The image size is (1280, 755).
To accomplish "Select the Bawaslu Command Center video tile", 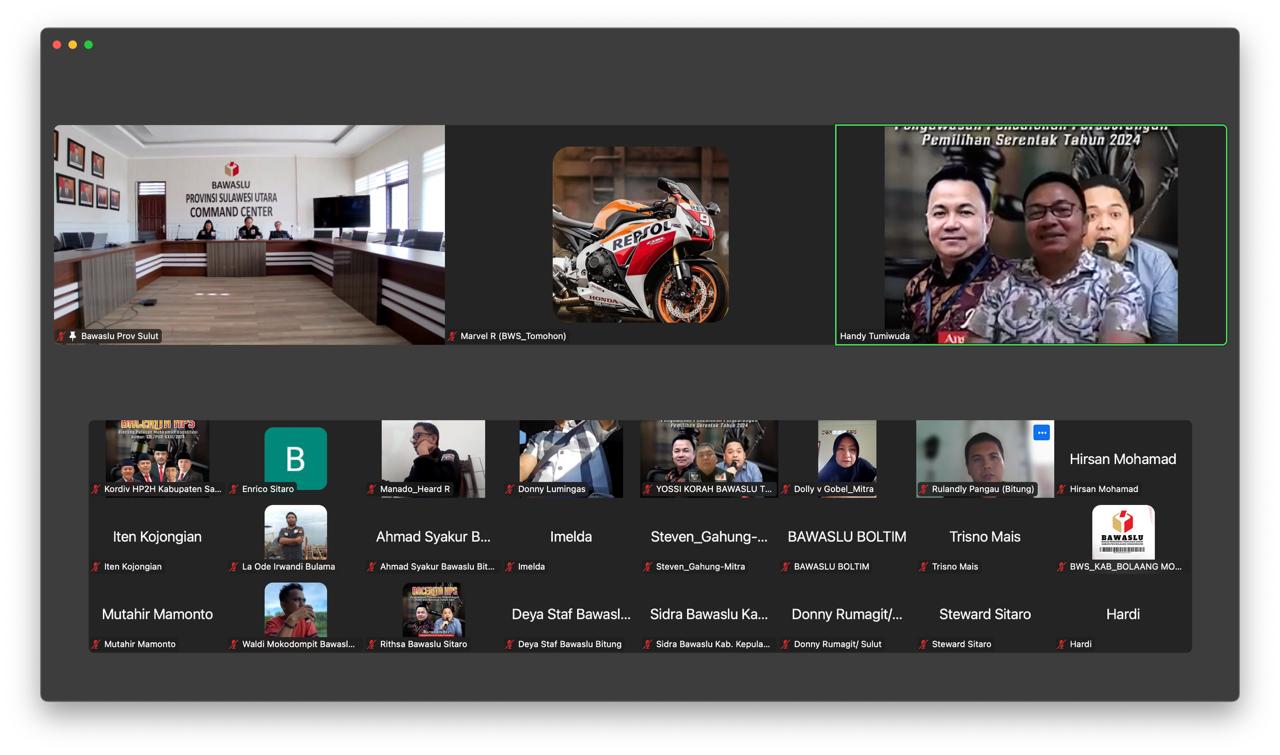I will (249, 234).
